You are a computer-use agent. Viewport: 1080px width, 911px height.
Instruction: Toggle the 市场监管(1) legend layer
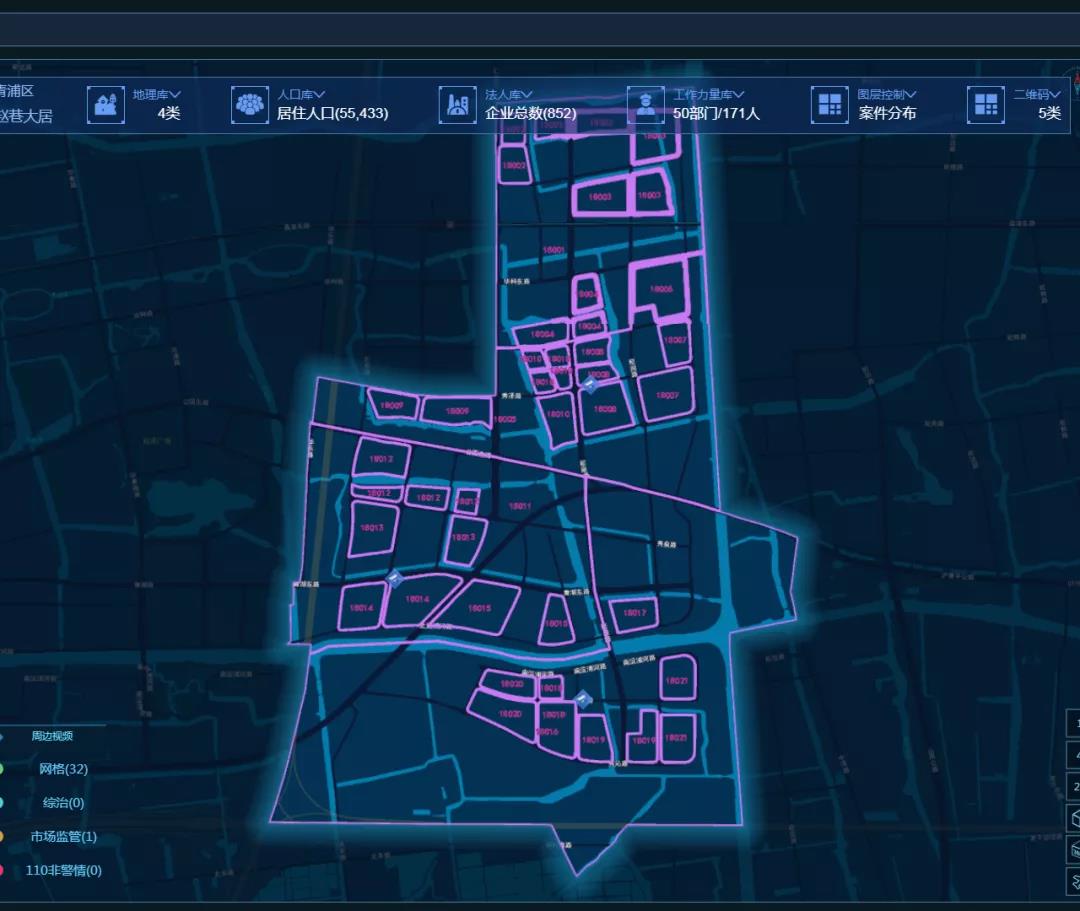click(63, 837)
